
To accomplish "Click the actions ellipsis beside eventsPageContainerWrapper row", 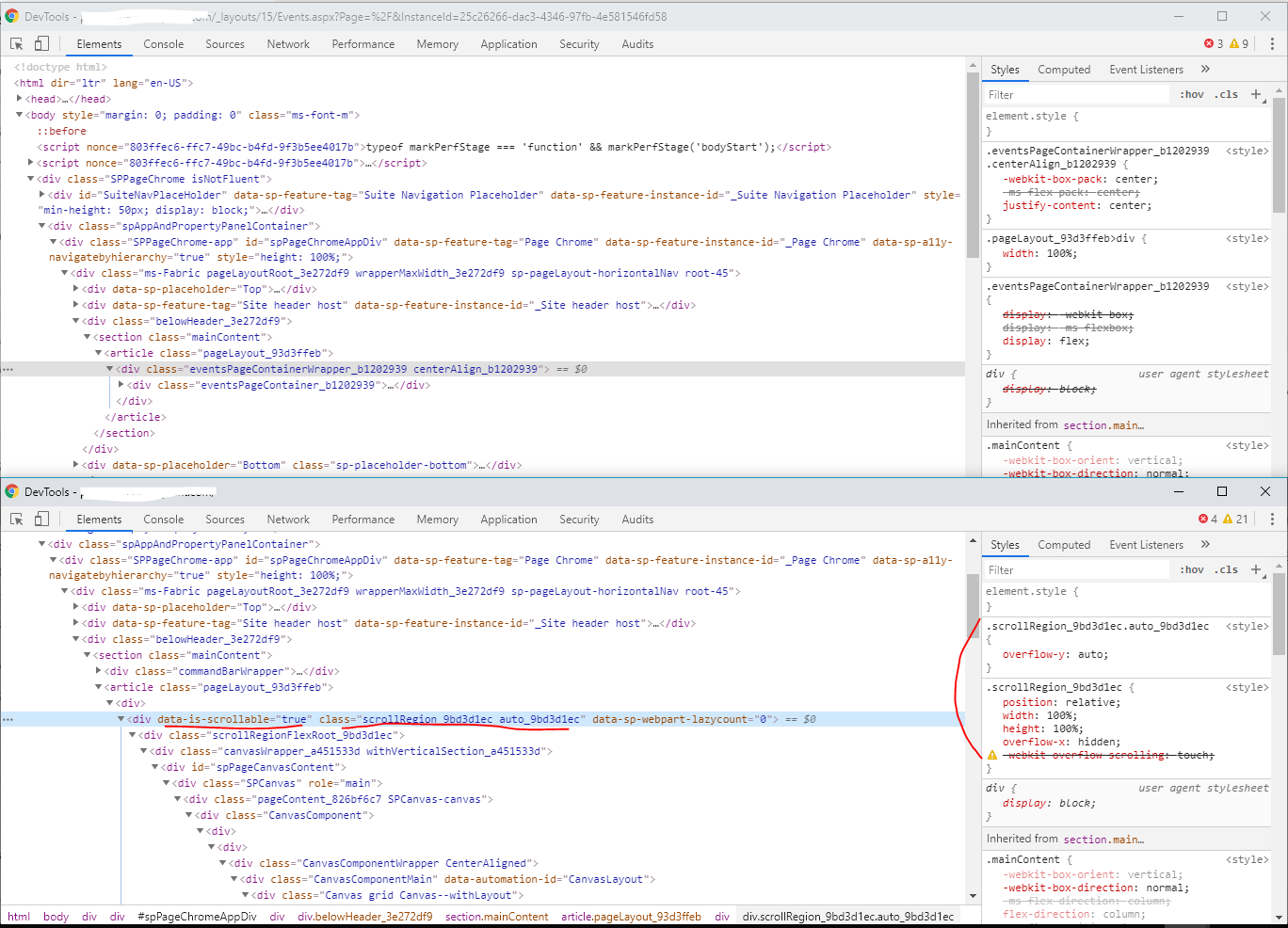I will tap(8, 369).
